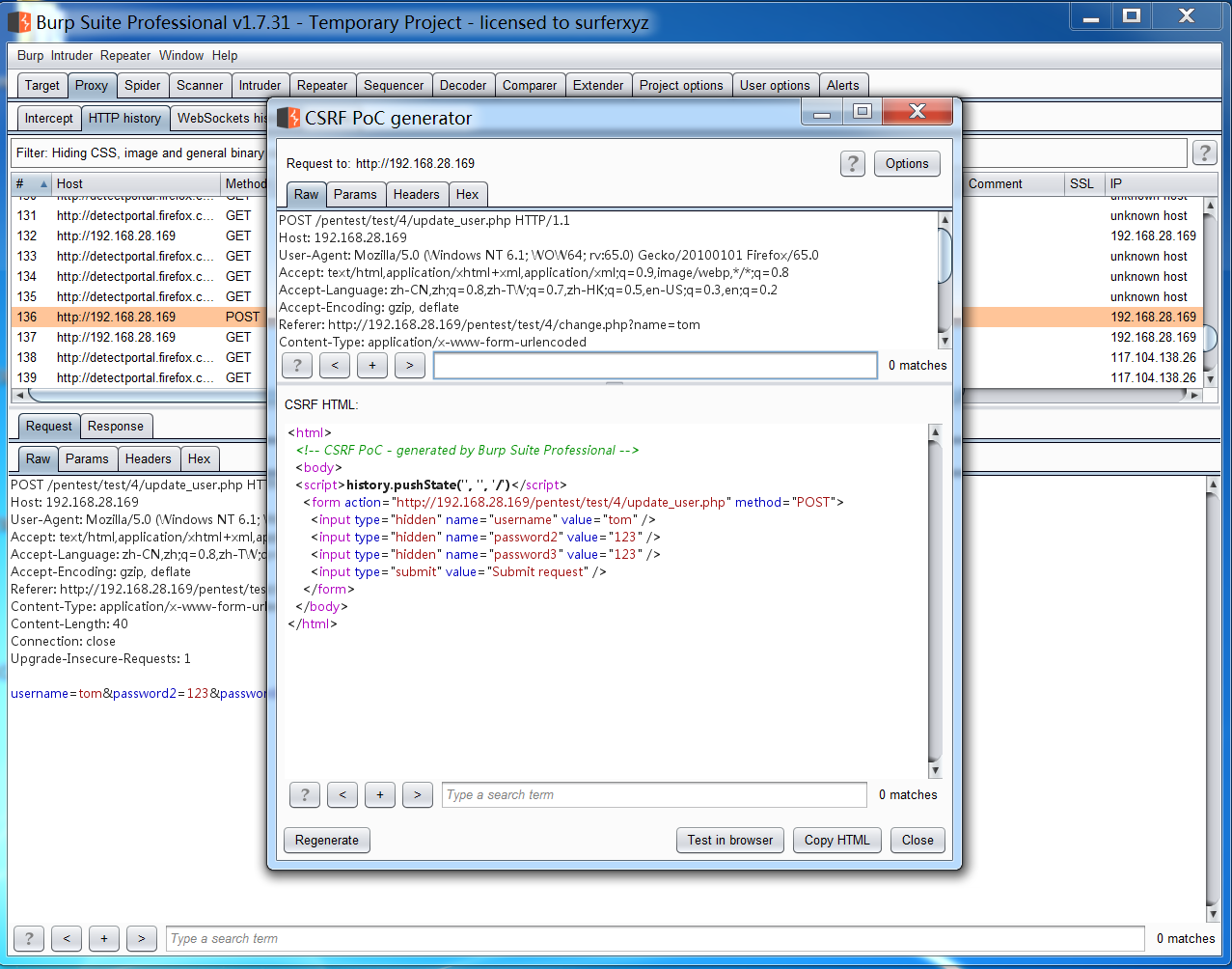Switch to the Spider tab
This screenshot has height=969, width=1232.
(143, 85)
